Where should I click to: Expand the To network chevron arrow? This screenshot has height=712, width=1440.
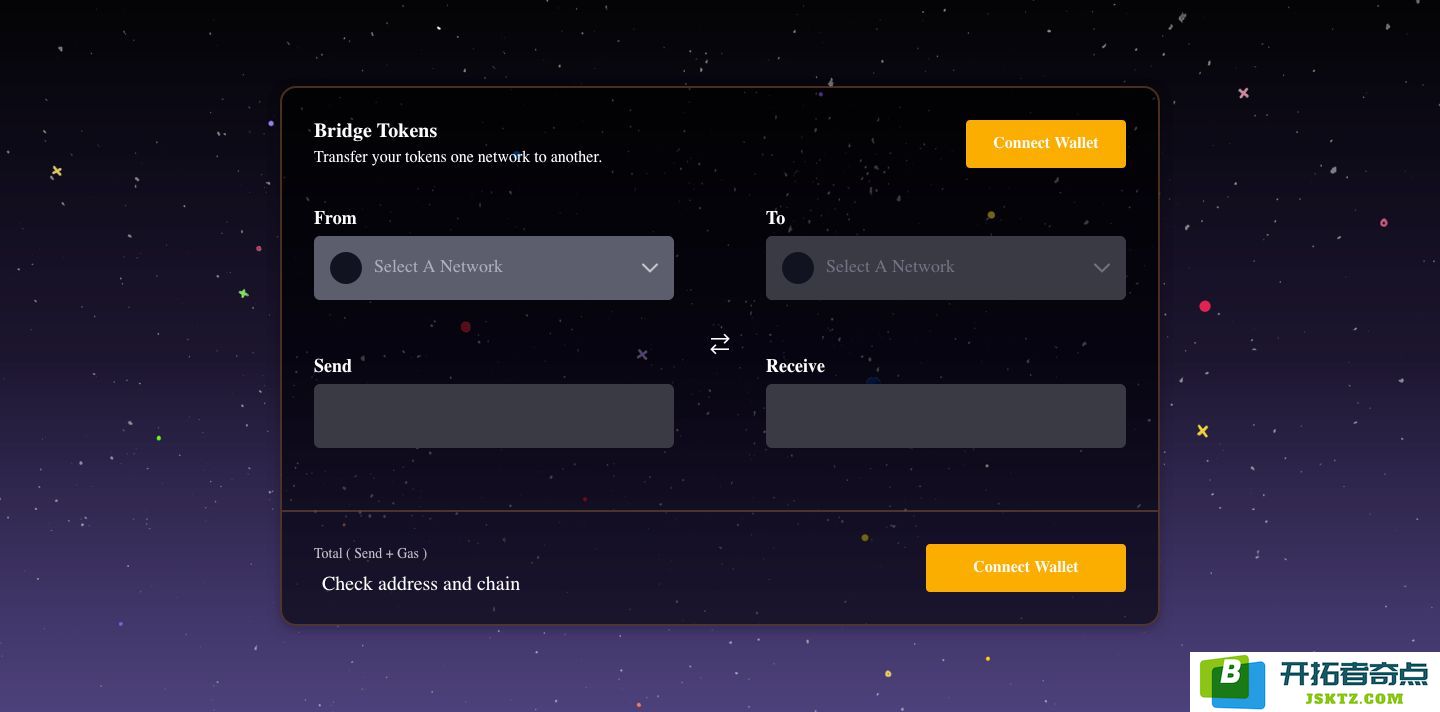click(1102, 268)
